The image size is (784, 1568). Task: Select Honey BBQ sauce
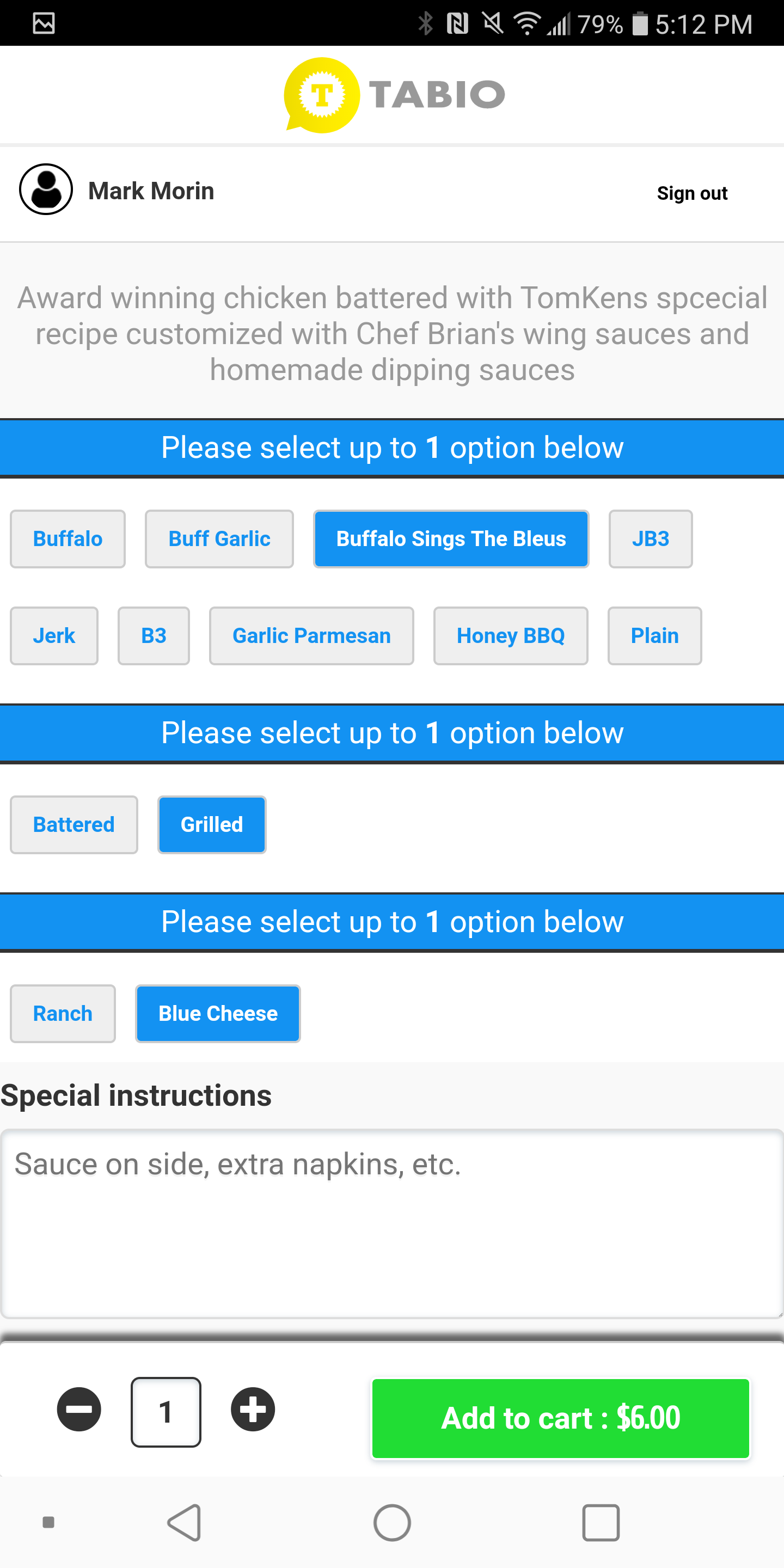[510, 635]
